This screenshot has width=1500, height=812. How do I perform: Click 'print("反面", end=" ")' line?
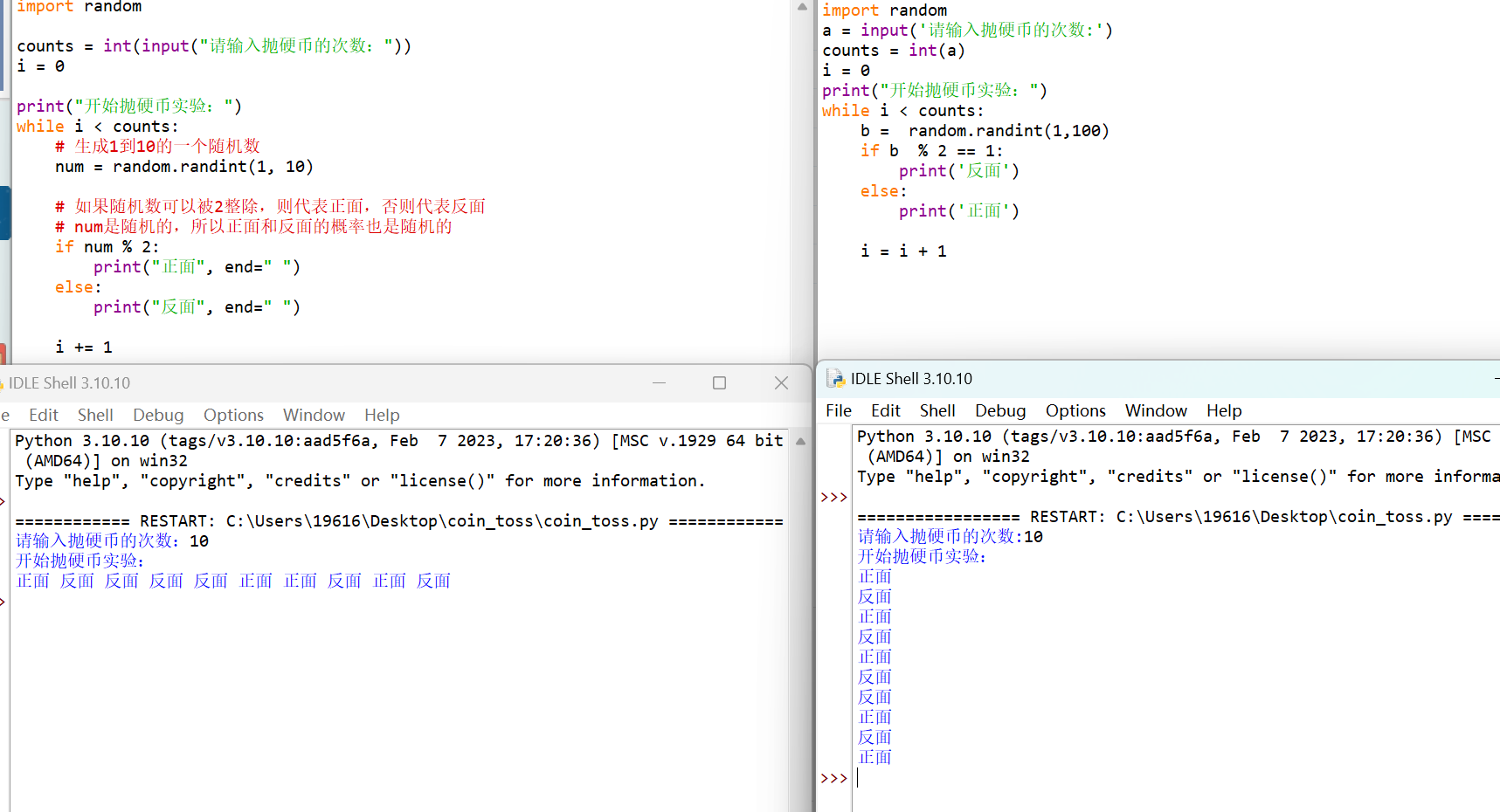197,307
